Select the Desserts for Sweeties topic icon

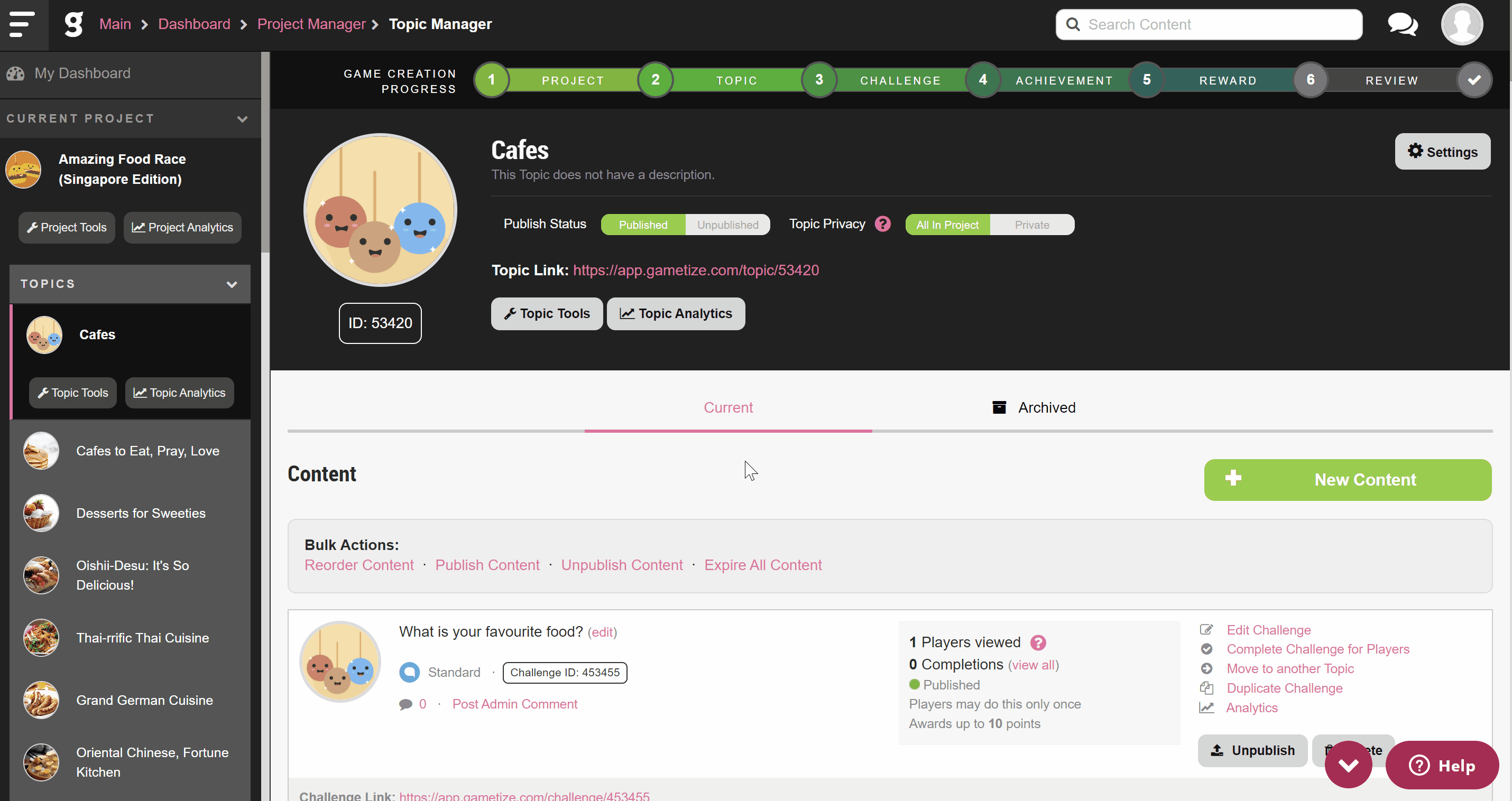tap(41, 513)
